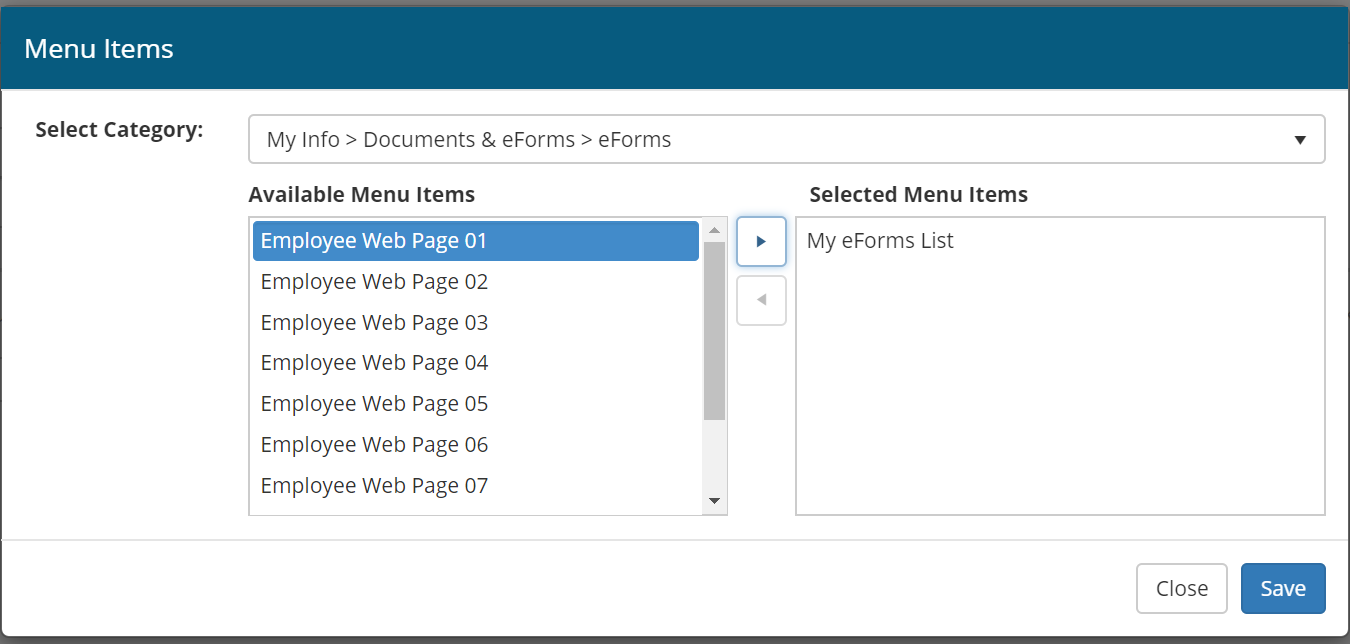This screenshot has width=1350, height=644.
Task: Click the left arrow to remove item
Action: coord(761,300)
